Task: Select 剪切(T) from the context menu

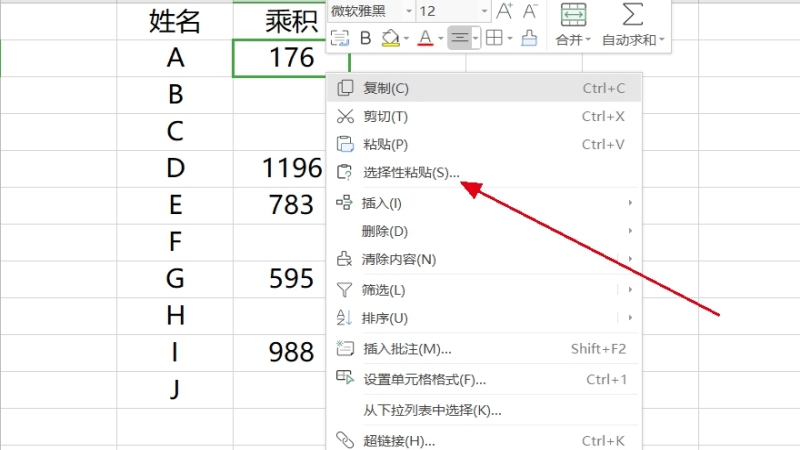Action: pyautogui.click(x=385, y=116)
